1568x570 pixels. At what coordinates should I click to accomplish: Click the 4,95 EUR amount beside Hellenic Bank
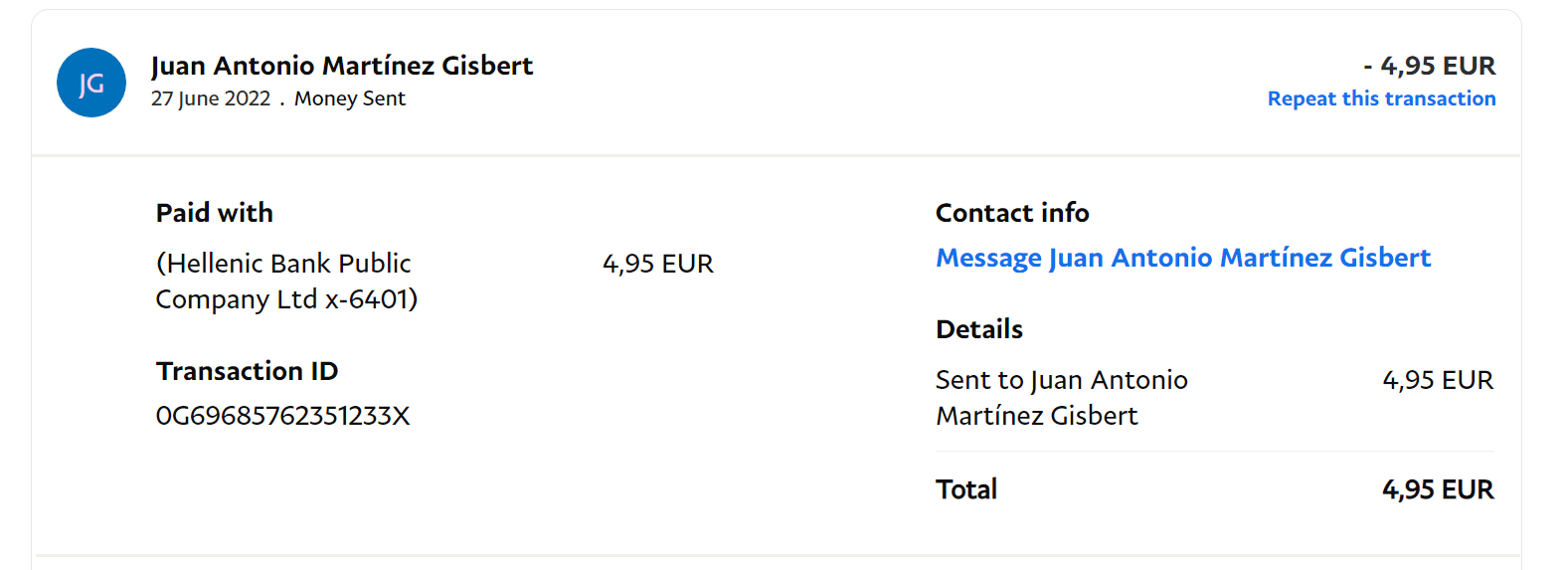[x=658, y=264]
